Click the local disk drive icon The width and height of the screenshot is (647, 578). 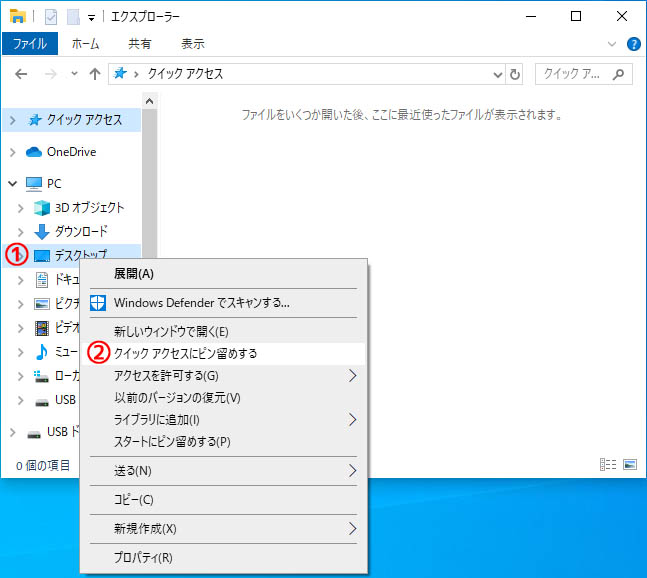41,376
